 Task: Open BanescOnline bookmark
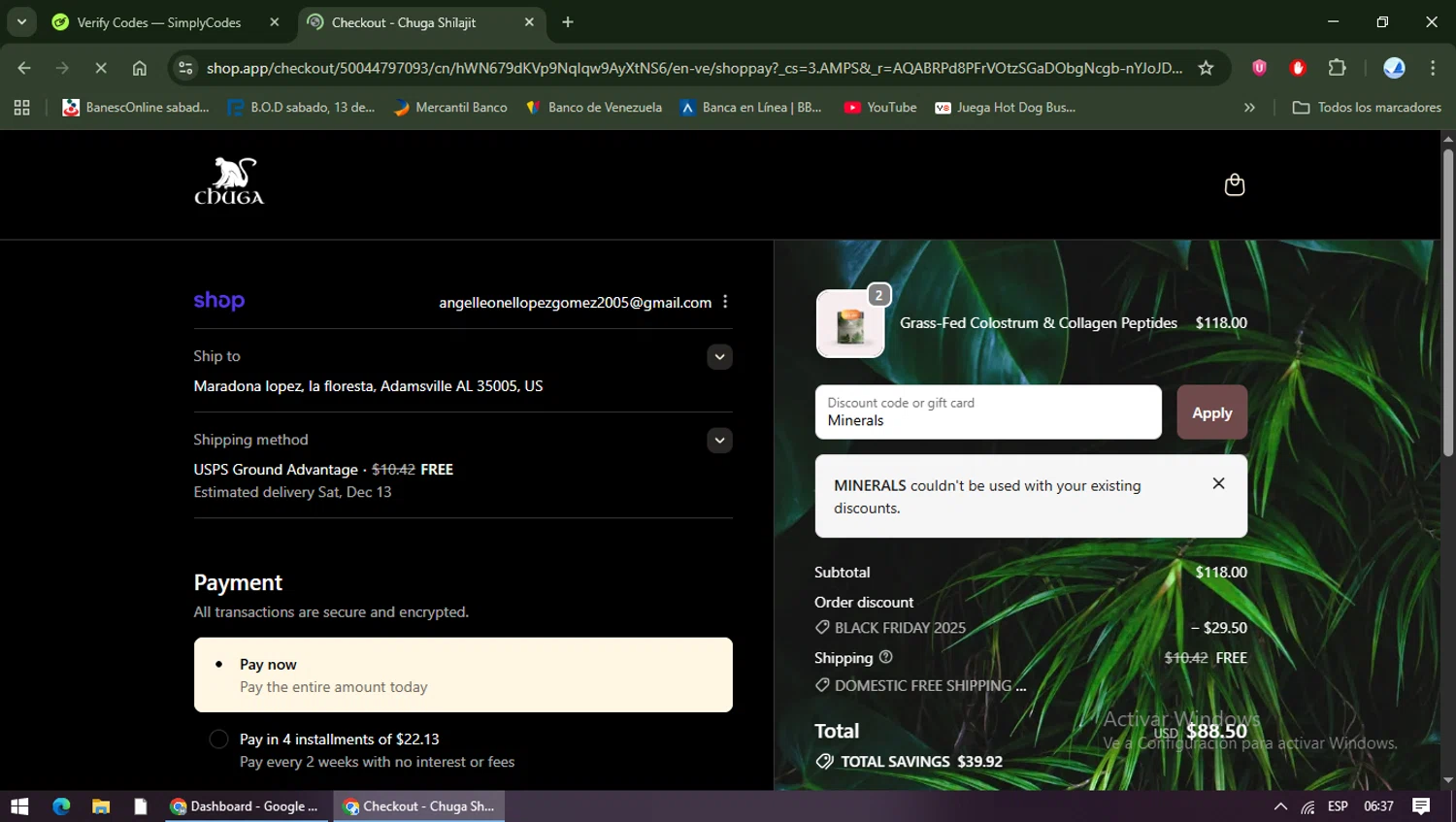coord(136,108)
